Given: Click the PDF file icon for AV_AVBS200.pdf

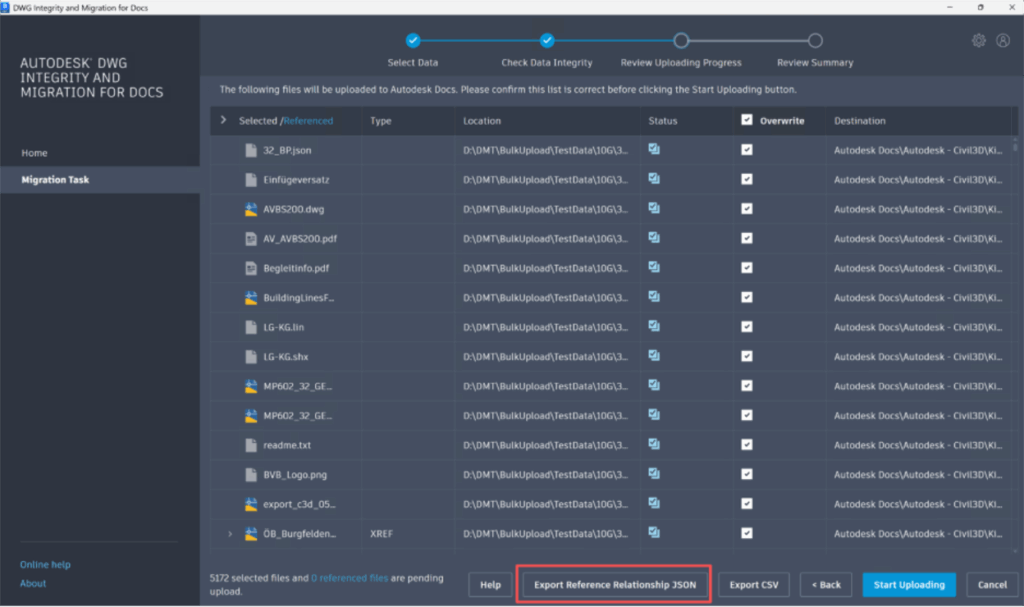Looking at the screenshot, I should coord(251,238).
